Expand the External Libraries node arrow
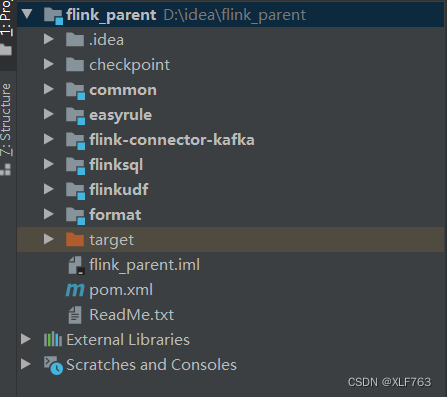 [x=26, y=339]
